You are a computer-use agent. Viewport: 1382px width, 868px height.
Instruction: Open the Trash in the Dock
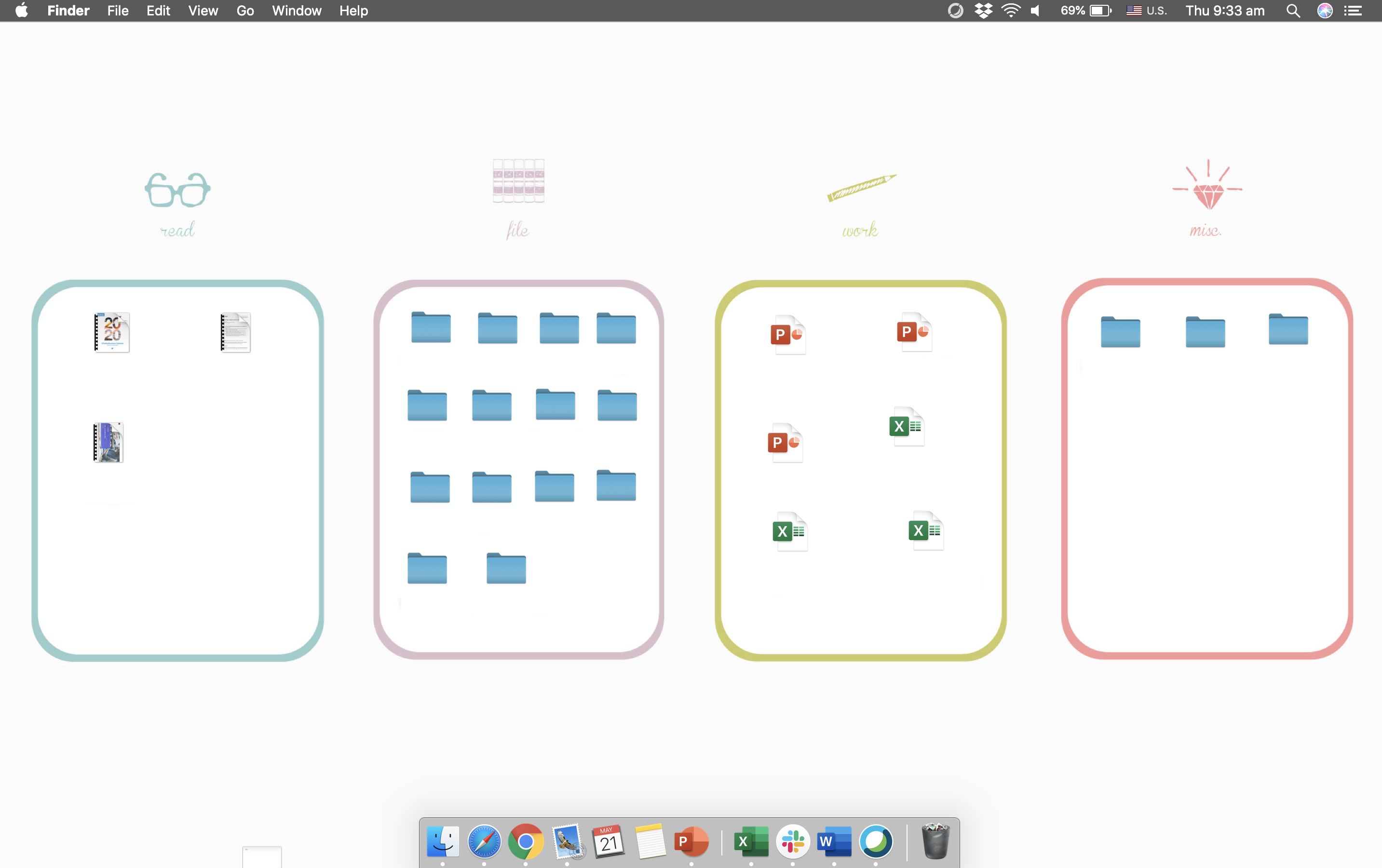tap(935, 841)
